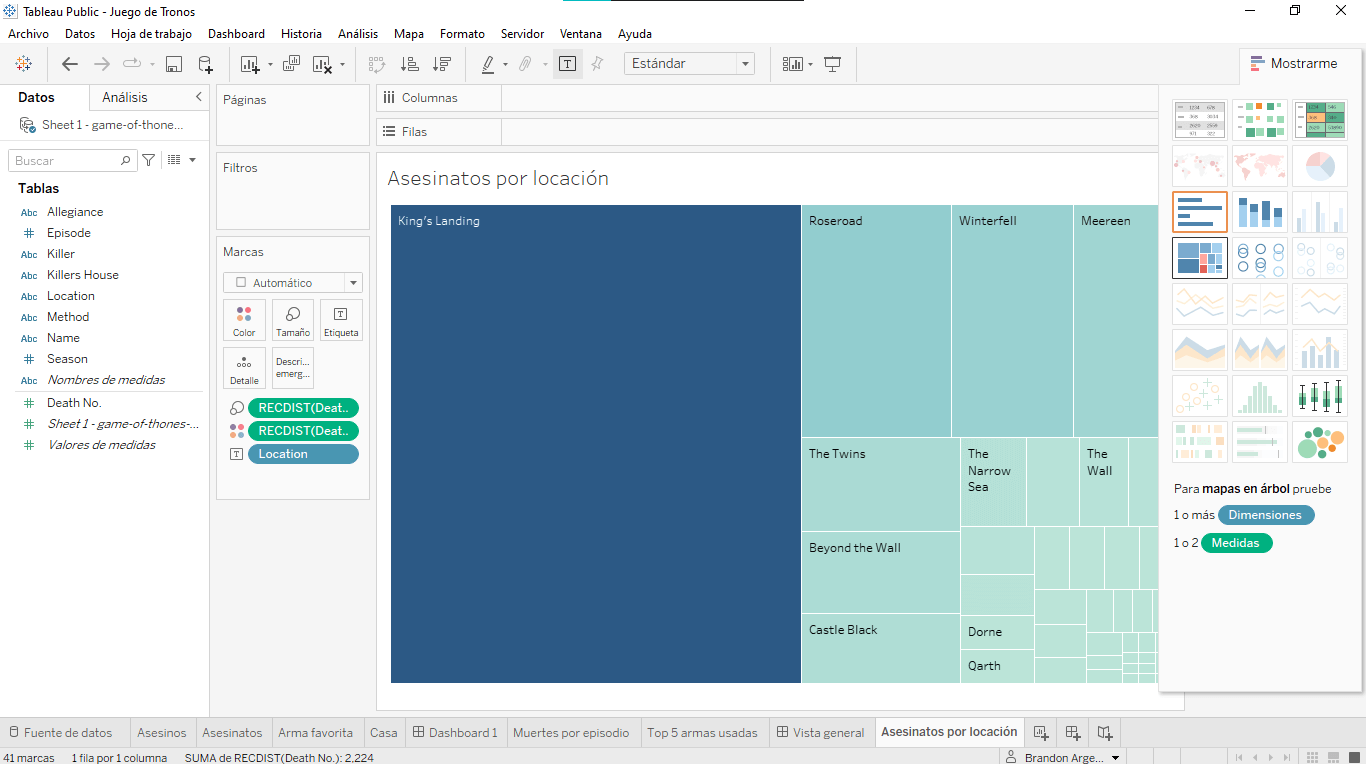
Task: Click the filter funnel icon in Datos pane
Action: point(149,160)
